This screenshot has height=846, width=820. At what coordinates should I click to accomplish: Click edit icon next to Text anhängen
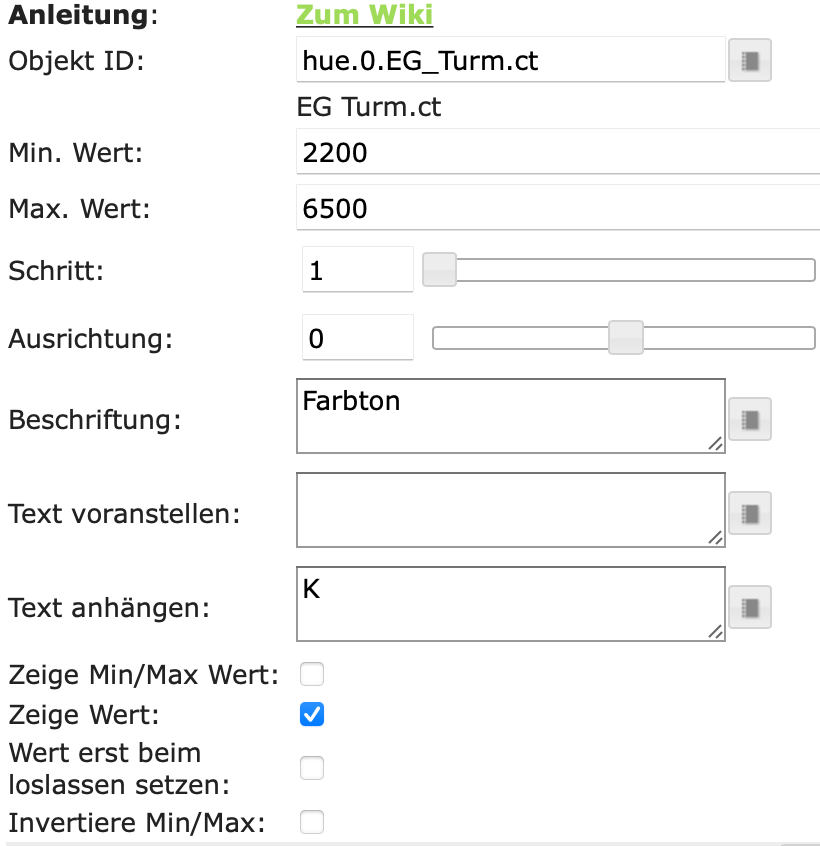[750, 607]
